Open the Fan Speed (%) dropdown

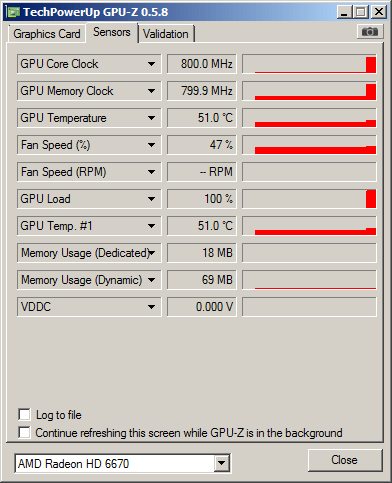(151, 145)
